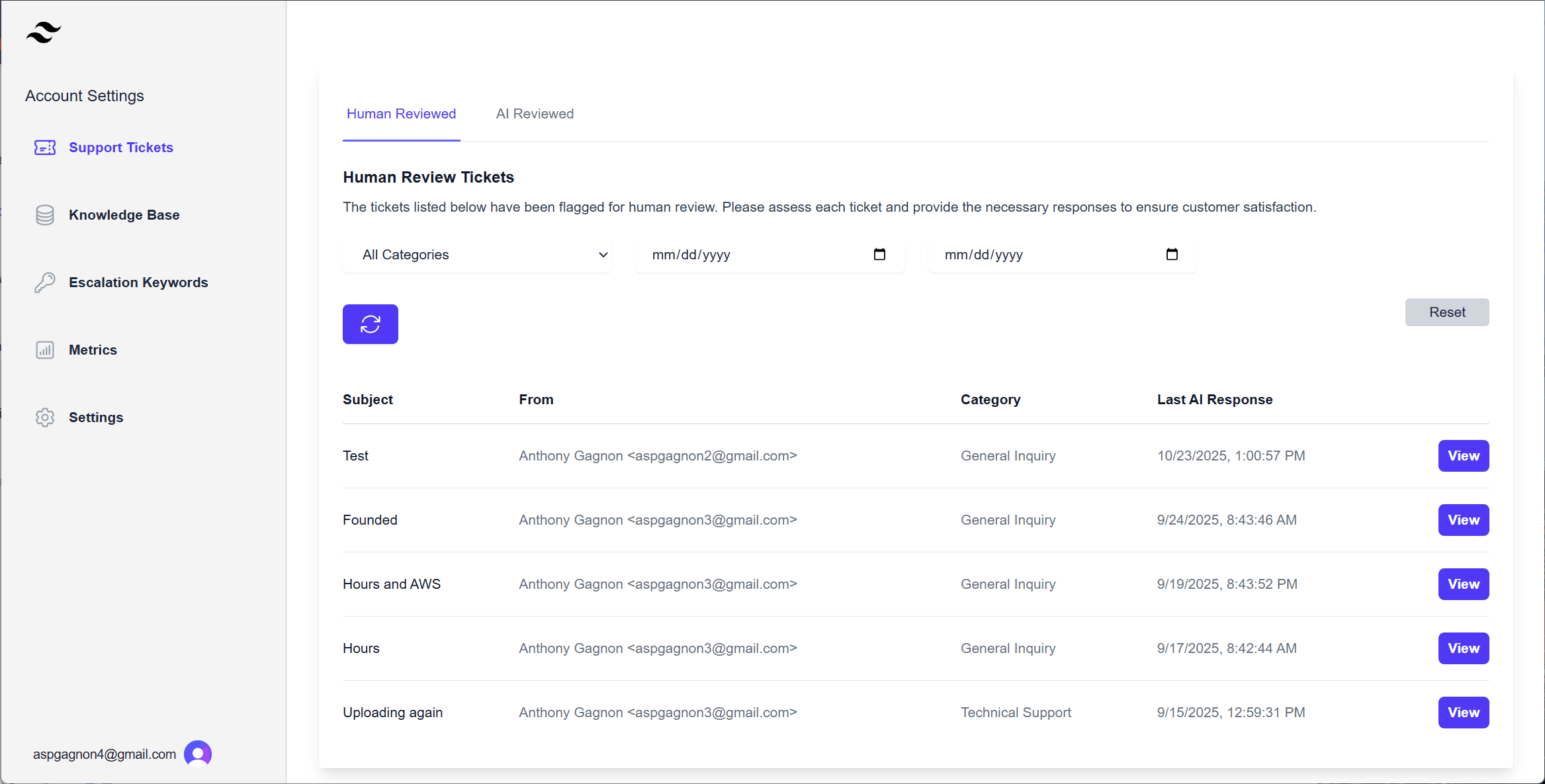
Task: Click the app logo in the top corner
Action: point(44,31)
